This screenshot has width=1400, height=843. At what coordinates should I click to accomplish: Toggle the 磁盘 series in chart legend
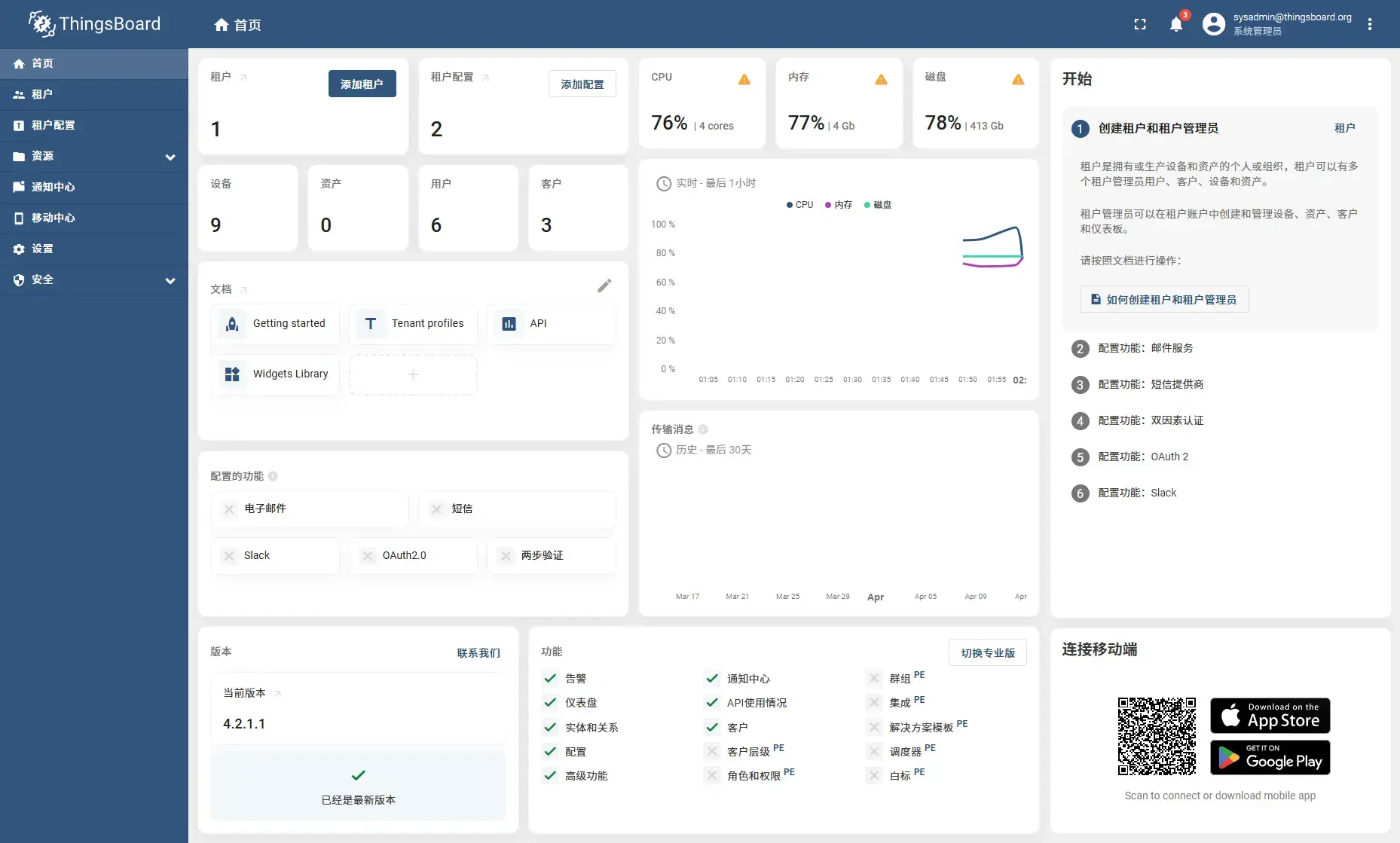pos(878,205)
